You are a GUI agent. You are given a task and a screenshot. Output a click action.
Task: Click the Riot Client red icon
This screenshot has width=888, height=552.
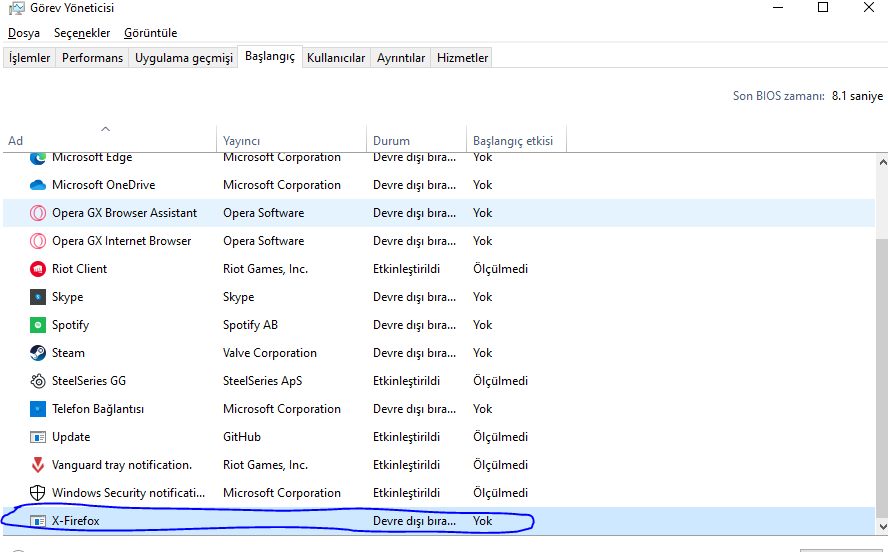tap(38, 269)
